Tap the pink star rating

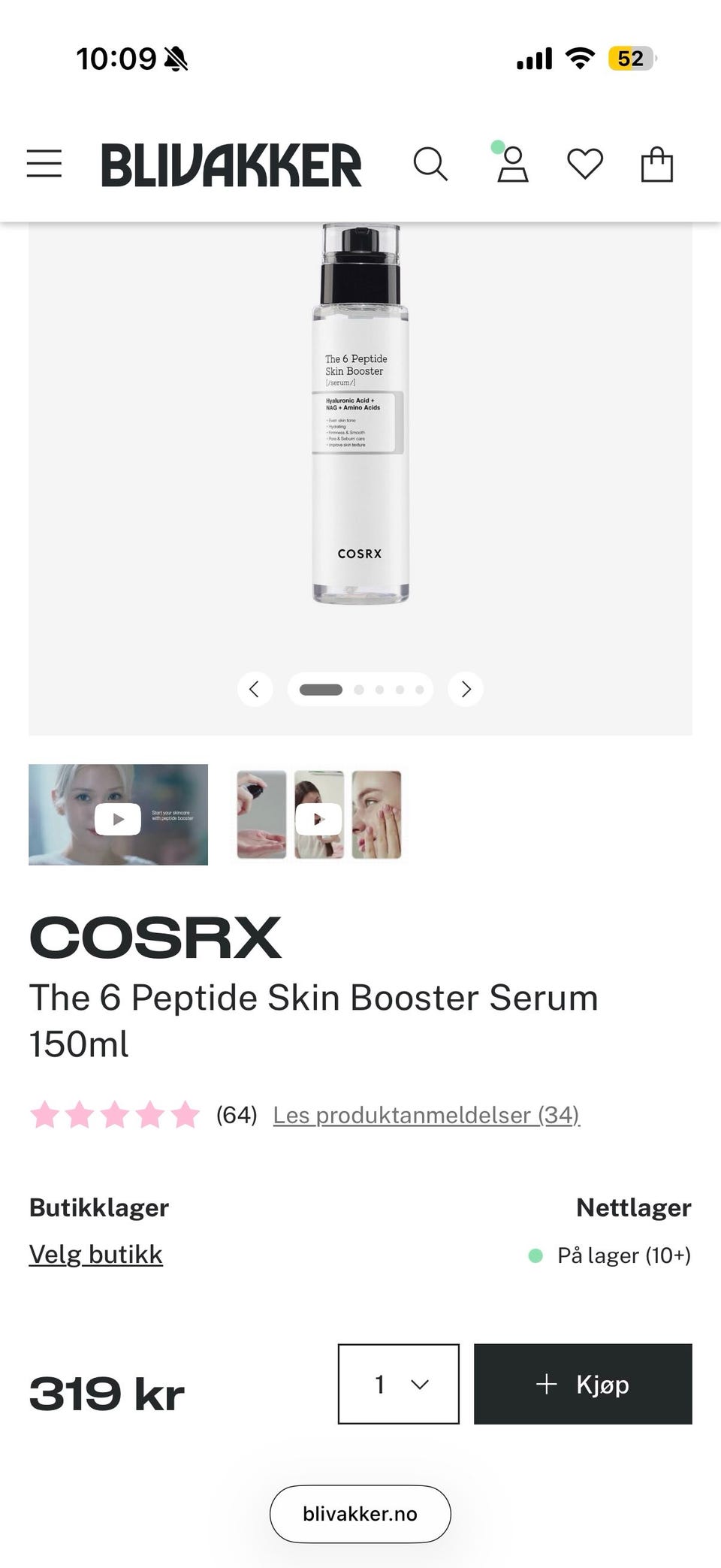click(x=115, y=1114)
